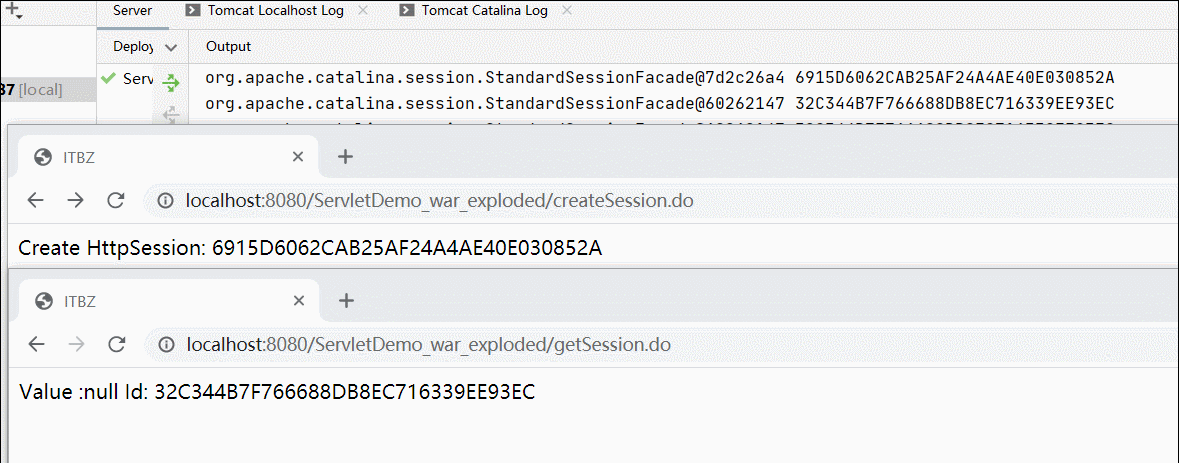The width and height of the screenshot is (1179, 463).
Task: Click the add-service plus icon in the top-left
Action: (x=13, y=11)
